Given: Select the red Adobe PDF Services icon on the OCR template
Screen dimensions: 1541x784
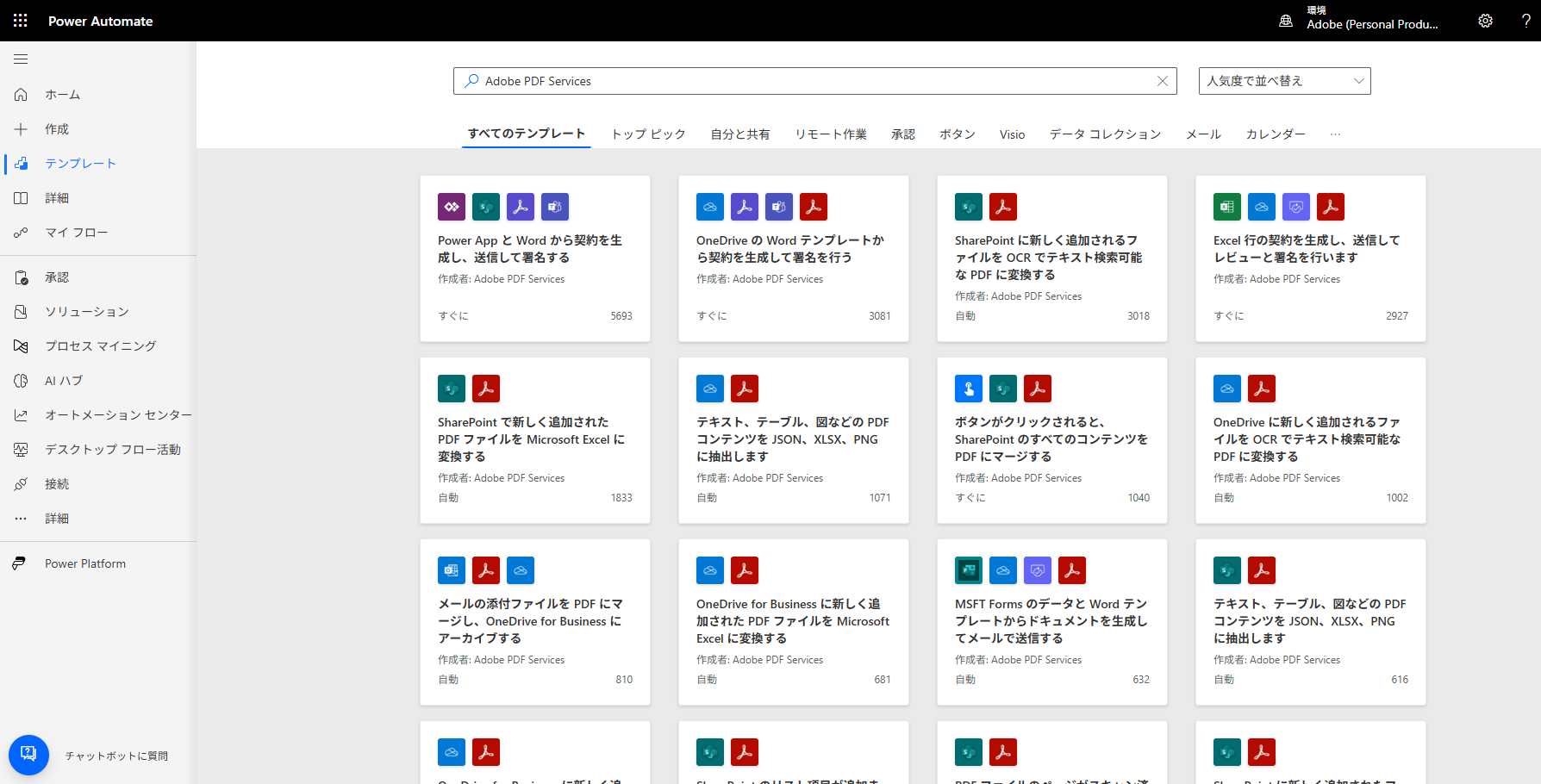Looking at the screenshot, I should (x=1002, y=207).
